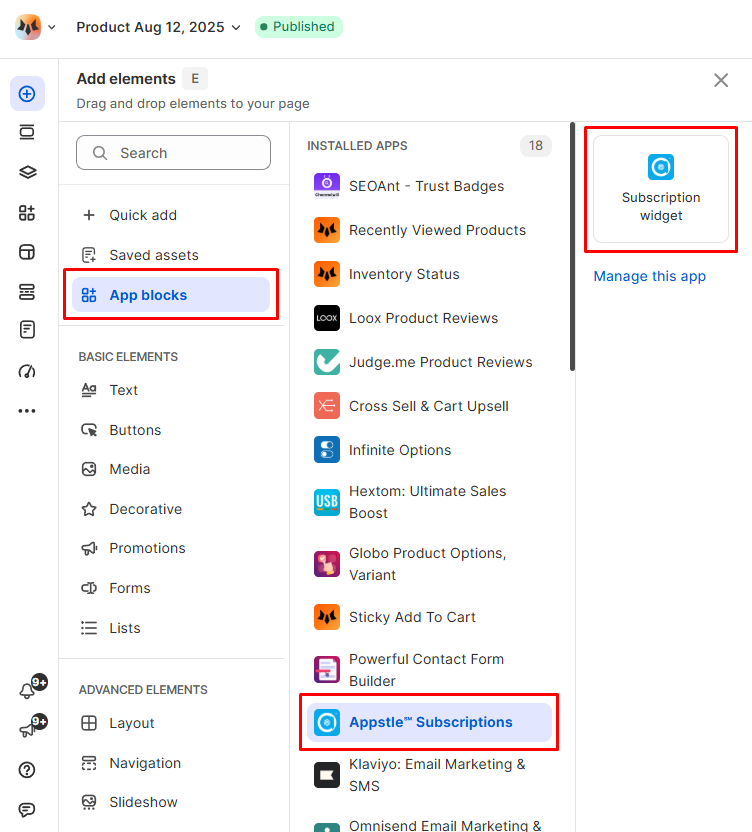Expand the logo menu chevron at top left

[51, 27]
